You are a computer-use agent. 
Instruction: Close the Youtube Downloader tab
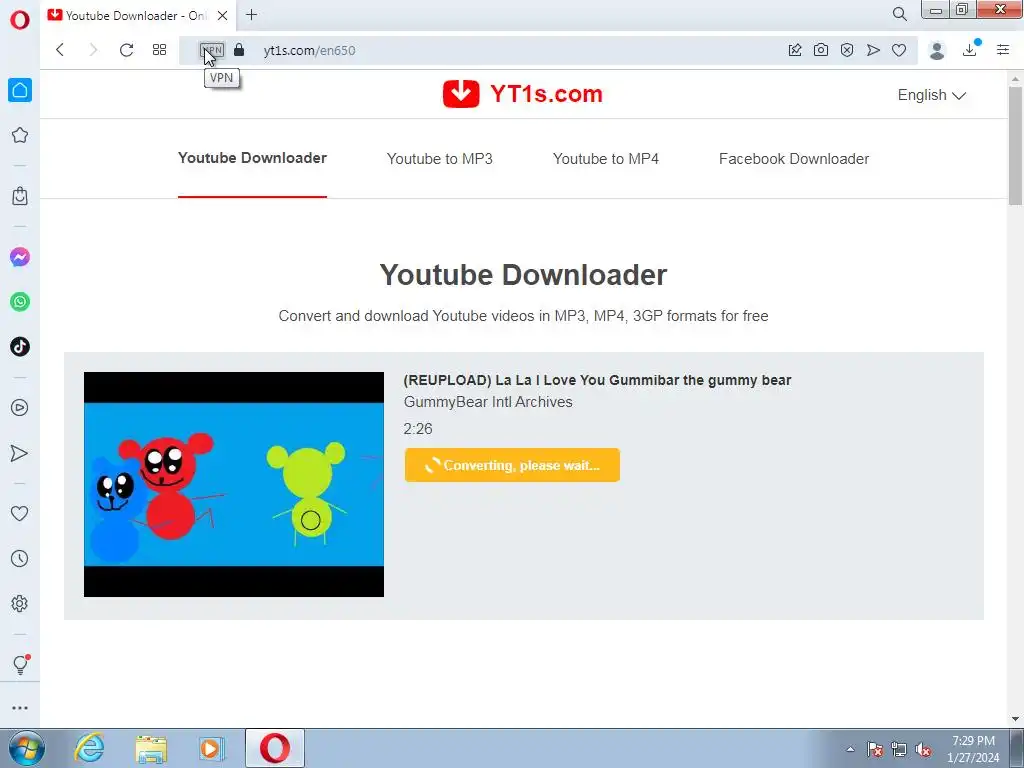point(223,15)
